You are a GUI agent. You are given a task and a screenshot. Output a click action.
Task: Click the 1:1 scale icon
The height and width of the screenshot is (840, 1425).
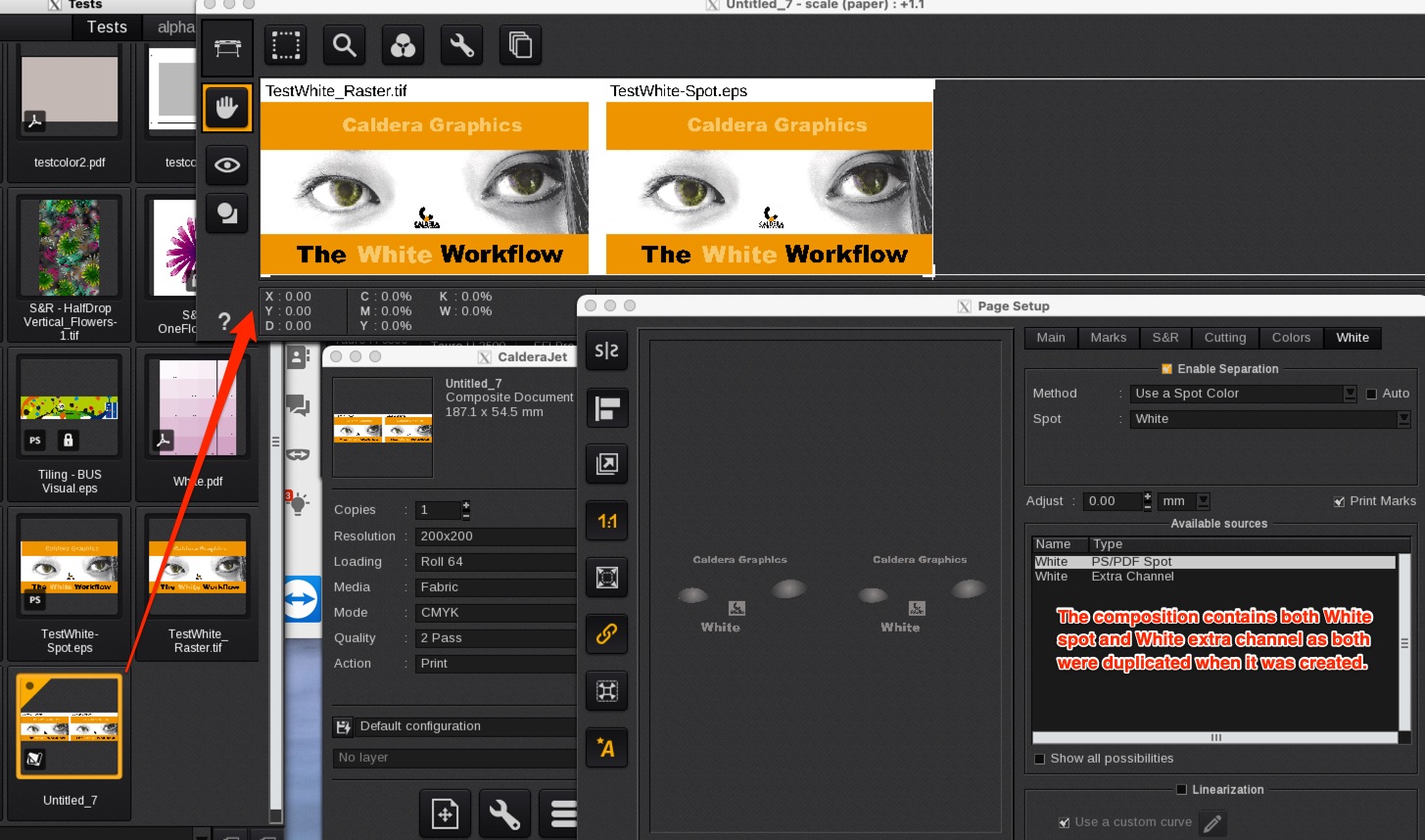tap(606, 521)
